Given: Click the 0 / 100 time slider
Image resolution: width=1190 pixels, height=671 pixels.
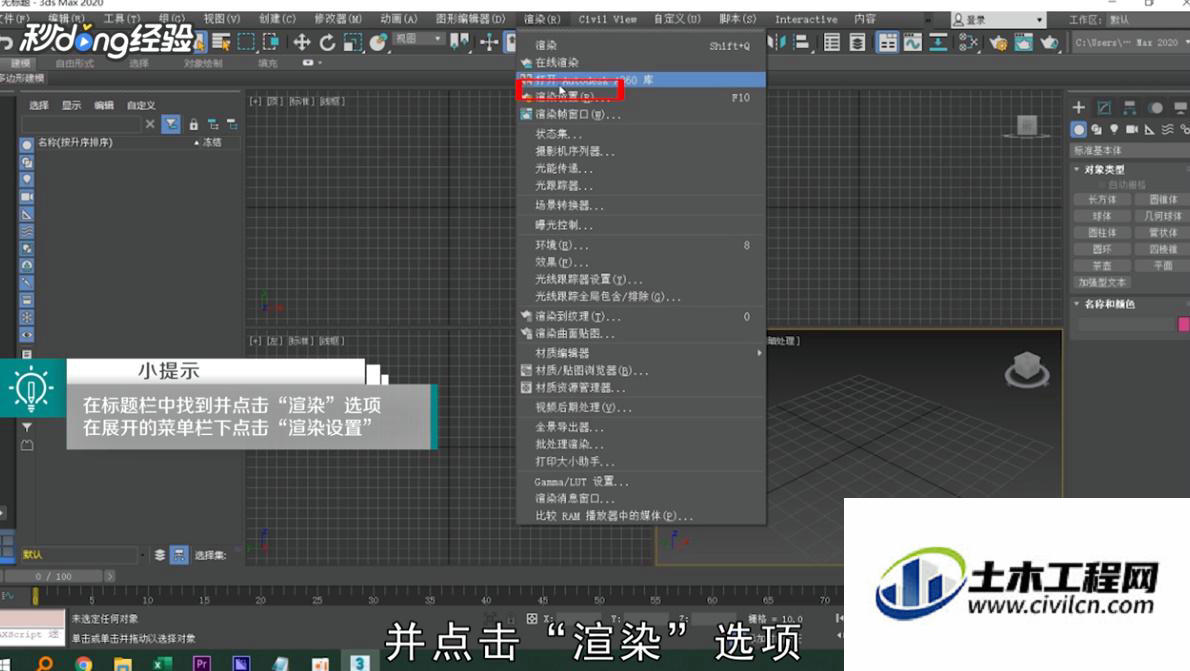Looking at the screenshot, I should tap(54, 576).
